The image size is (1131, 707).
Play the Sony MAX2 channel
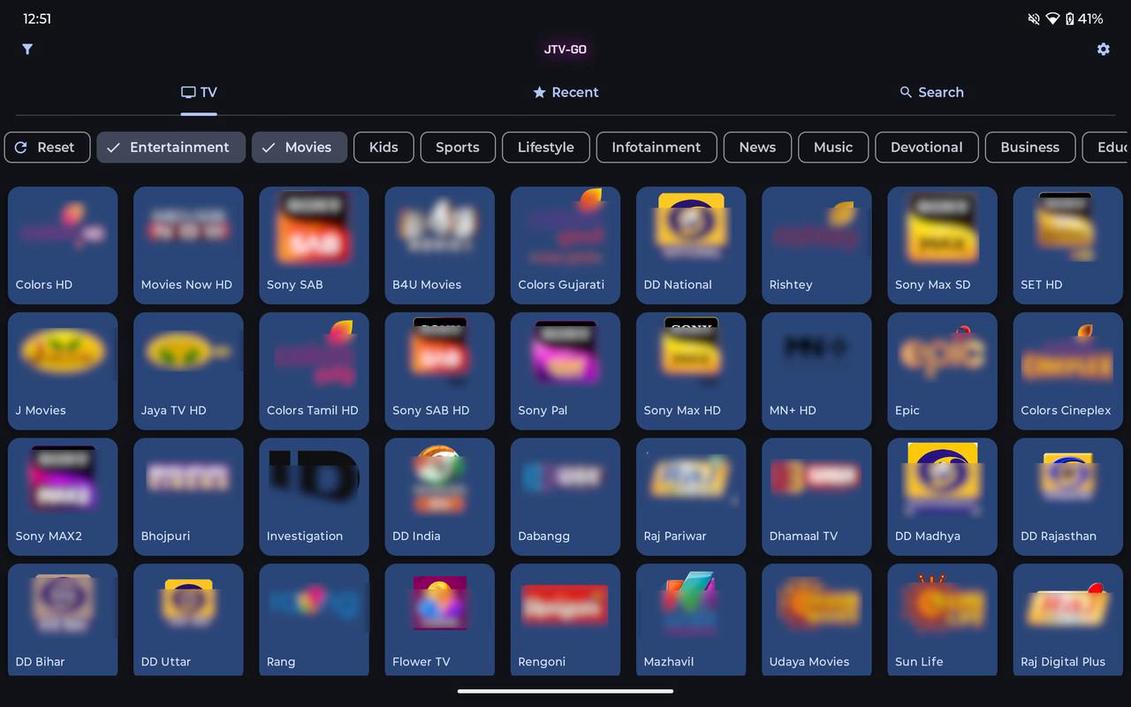coord(63,496)
